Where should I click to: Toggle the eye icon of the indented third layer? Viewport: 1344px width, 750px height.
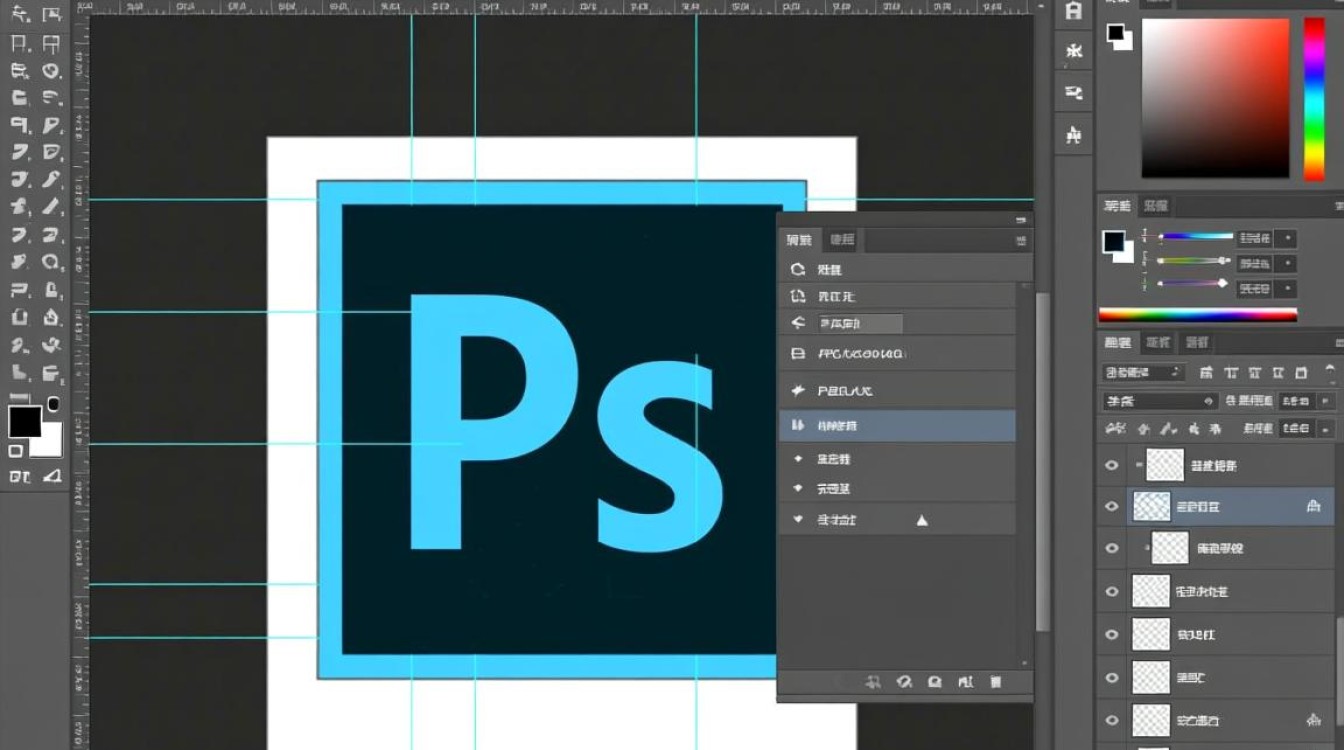click(x=1111, y=548)
